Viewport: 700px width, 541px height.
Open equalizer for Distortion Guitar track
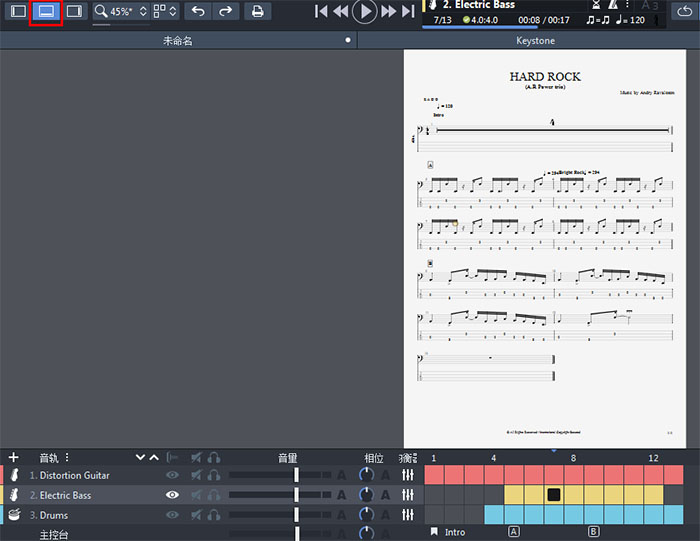click(407, 476)
